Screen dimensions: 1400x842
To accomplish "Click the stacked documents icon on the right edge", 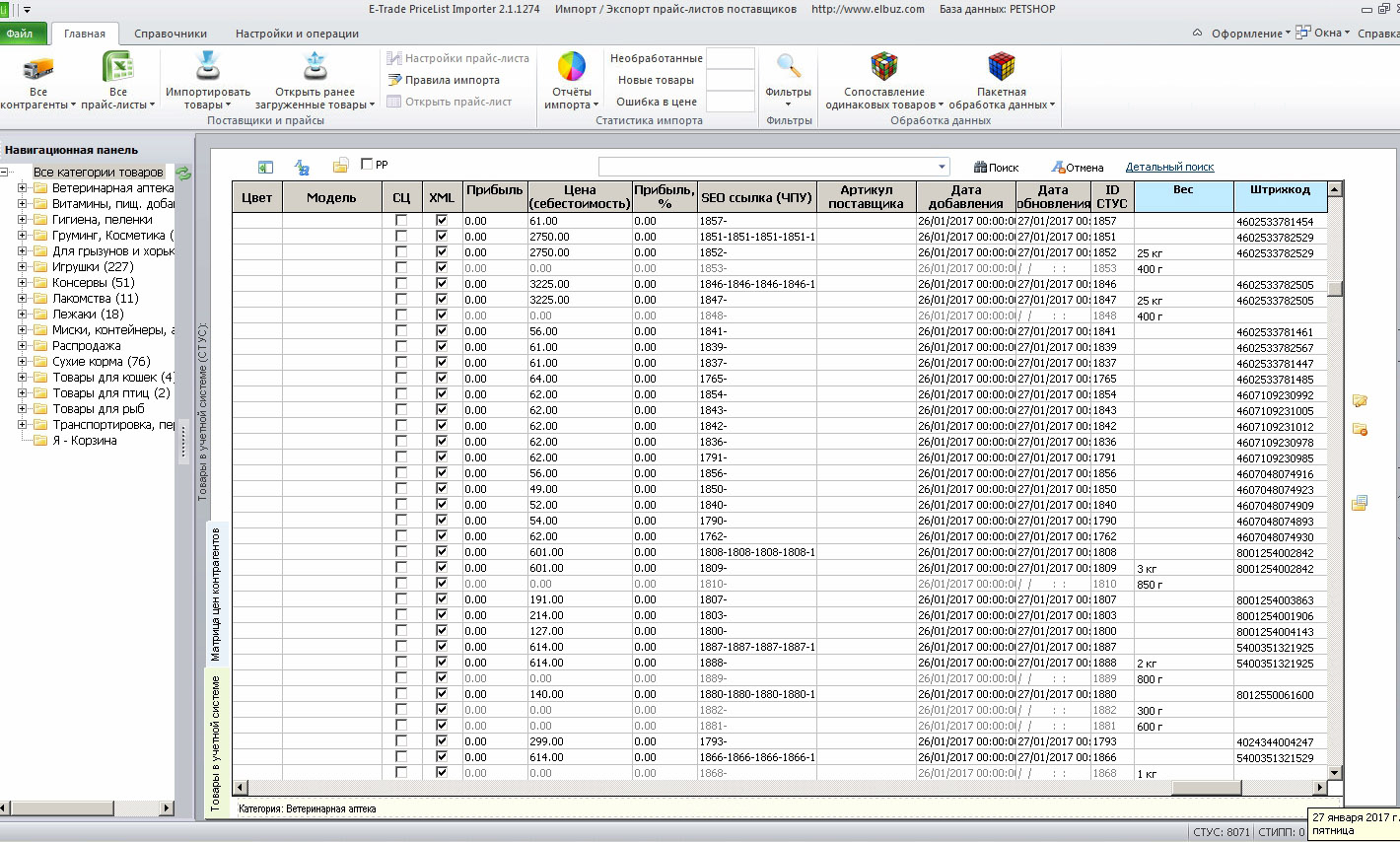I will tap(1360, 503).
